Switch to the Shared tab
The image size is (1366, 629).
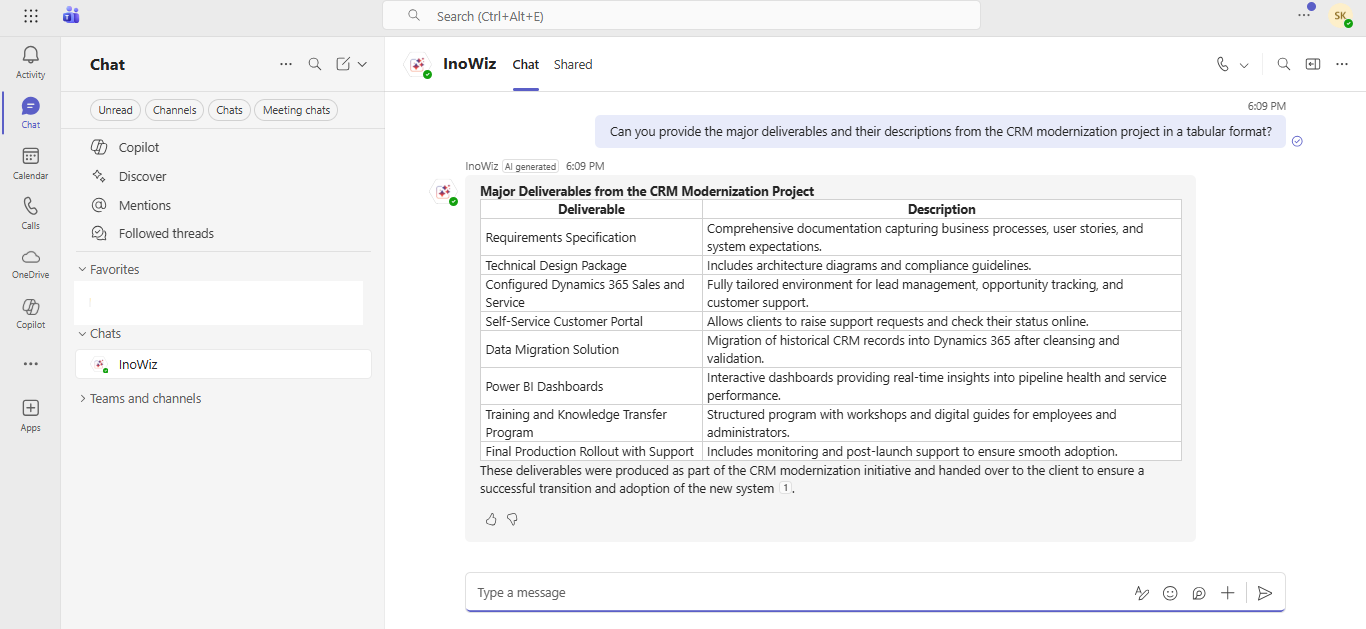point(572,64)
